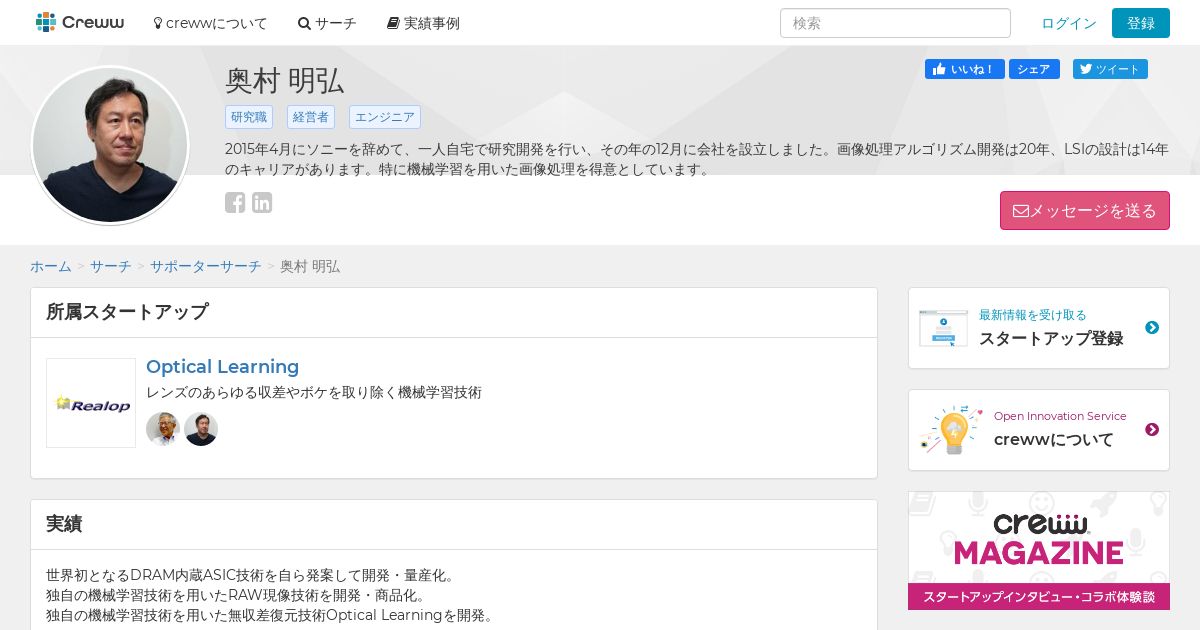Click arrow icon on Open Innovation Service card
1200x630 pixels.
pyautogui.click(x=1152, y=430)
